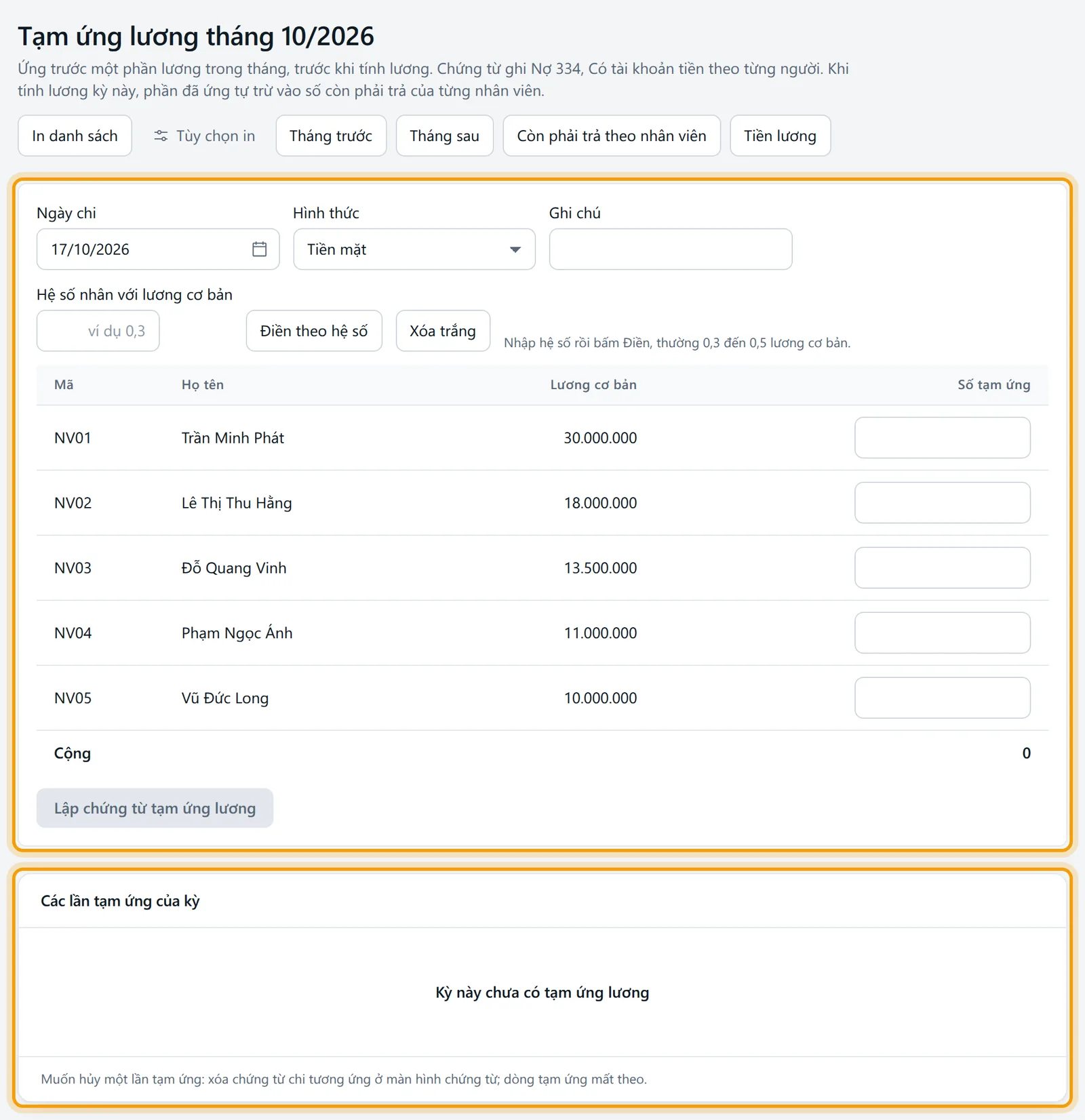Viewport: 1085px width, 1120px height.
Task: Go to Tháng trước
Action: click(x=331, y=136)
